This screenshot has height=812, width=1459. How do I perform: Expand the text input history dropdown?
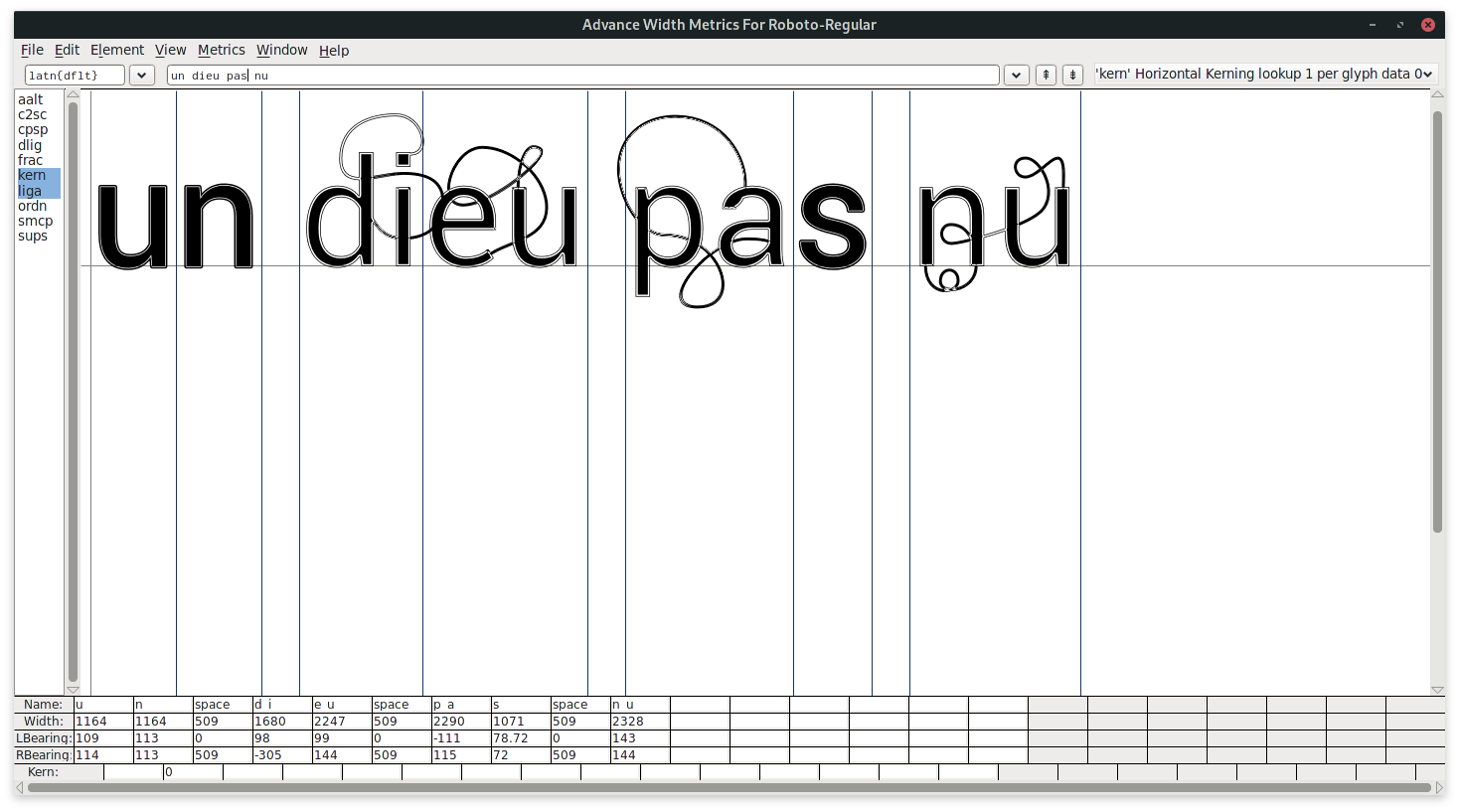[1016, 76]
